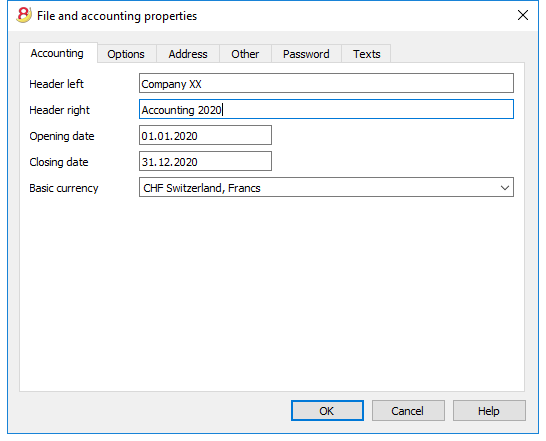Confirm with the OK button
This screenshot has height=441, width=546.
tap(327, 411)
